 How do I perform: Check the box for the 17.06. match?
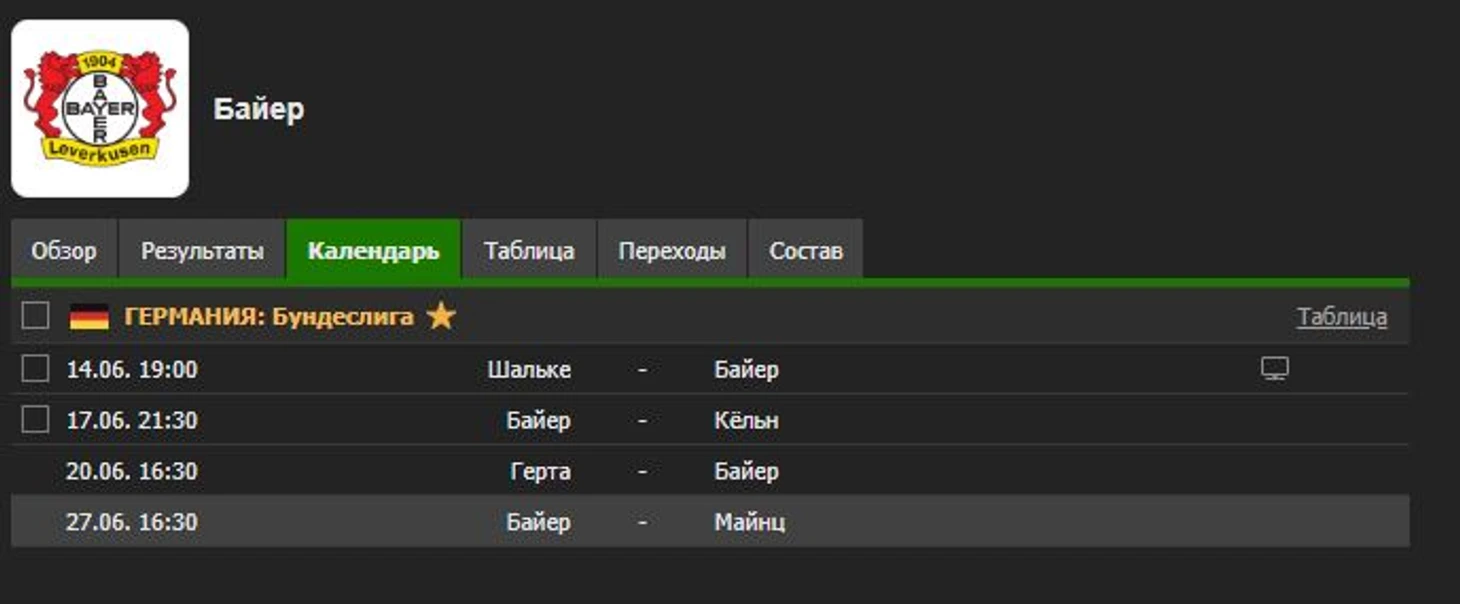[35, 420]
